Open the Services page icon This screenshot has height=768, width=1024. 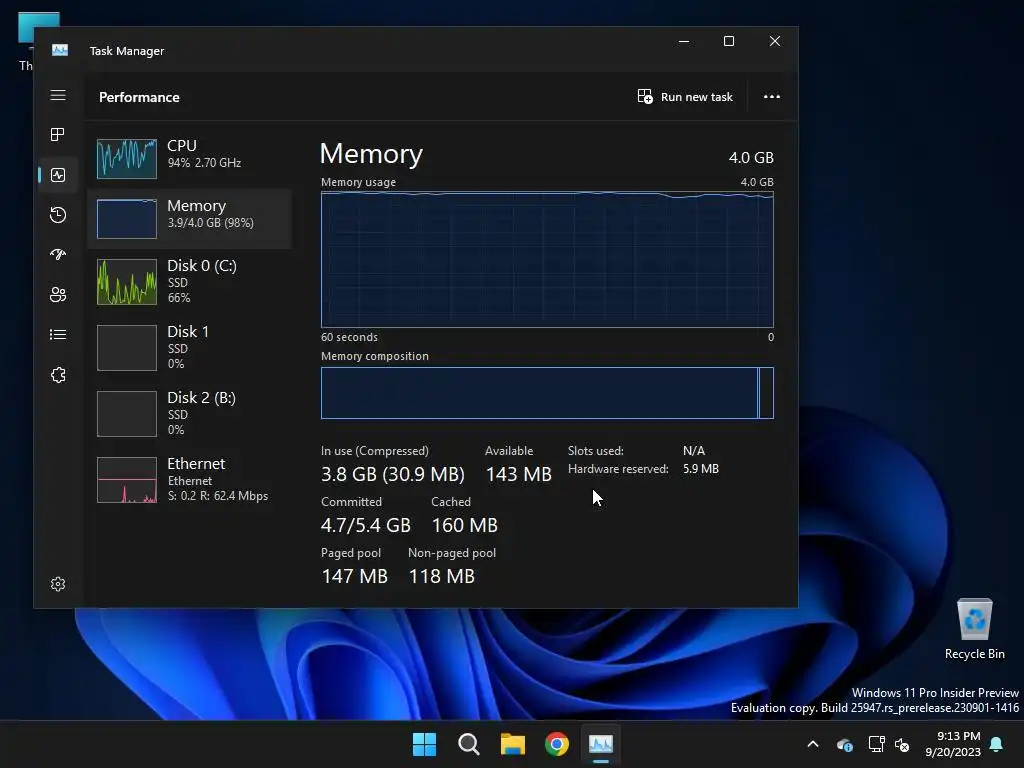[x=58, y=375]
